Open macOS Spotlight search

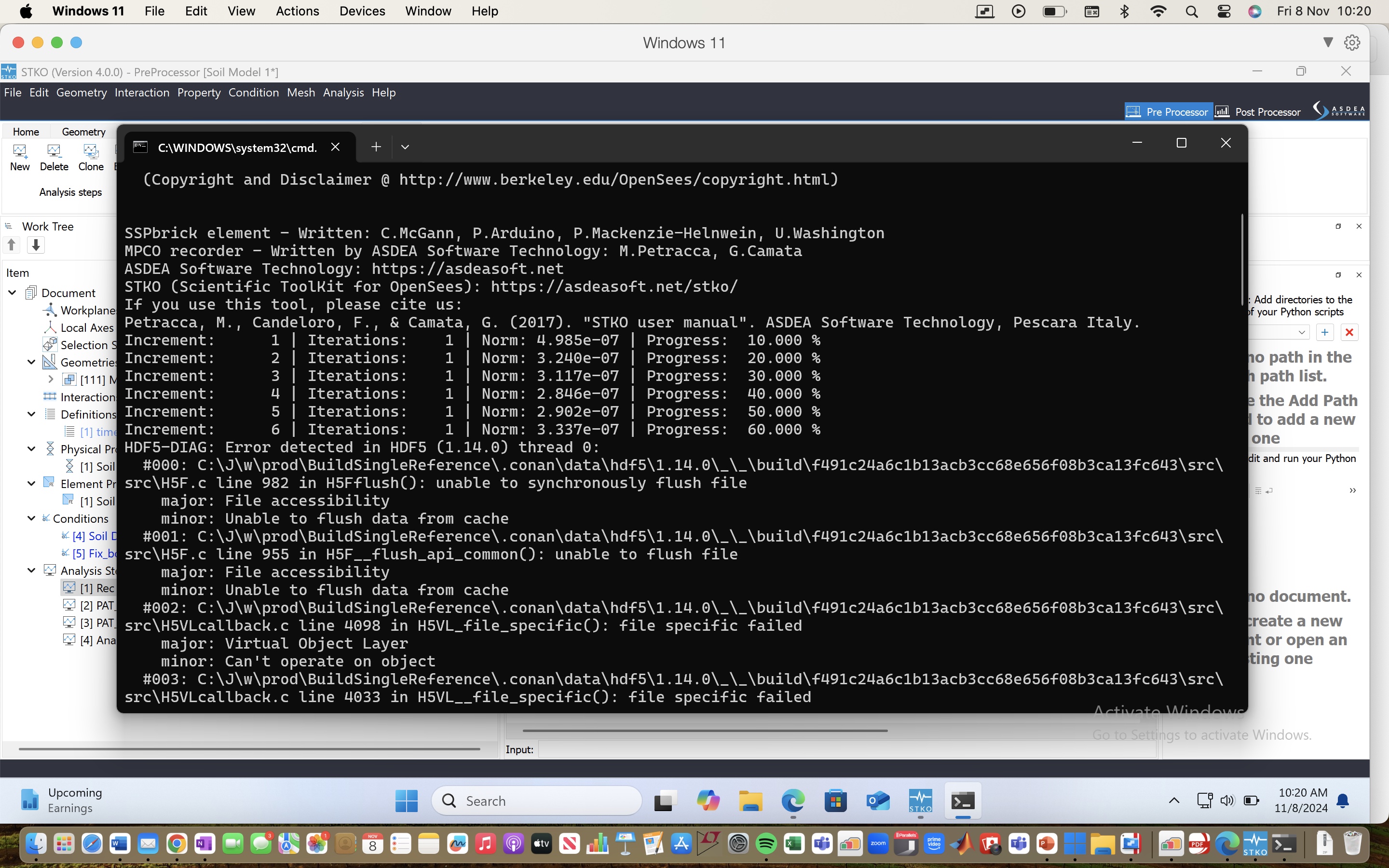(x=1192, y=12)
